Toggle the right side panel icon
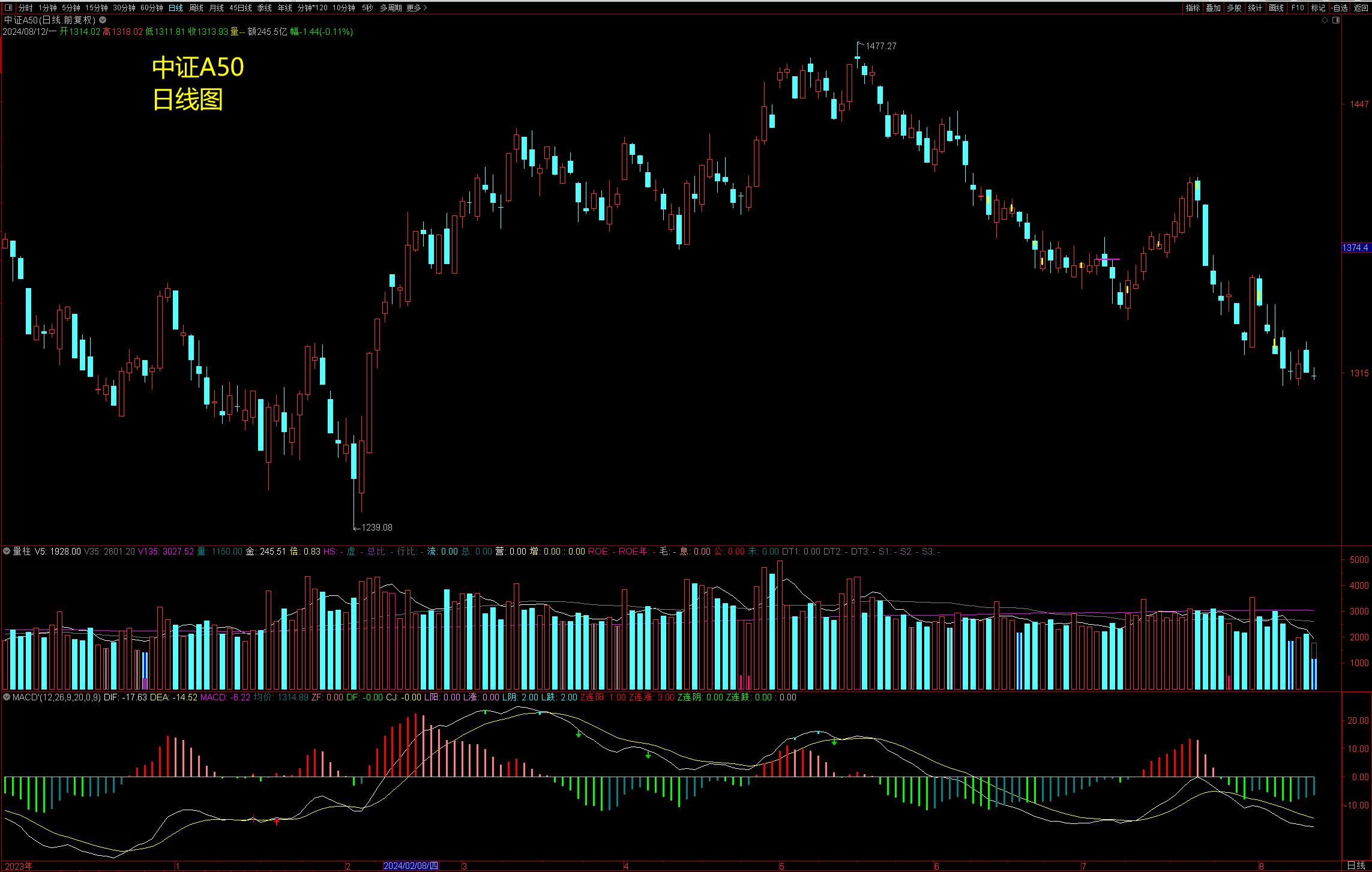The width and height of the screenshot is (1372, 872). 1336,20
